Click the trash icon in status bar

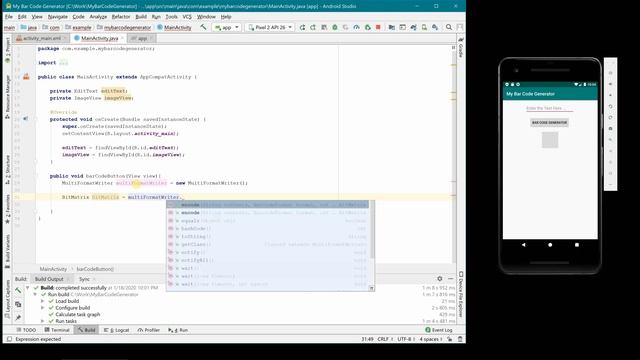coord(460,339)
